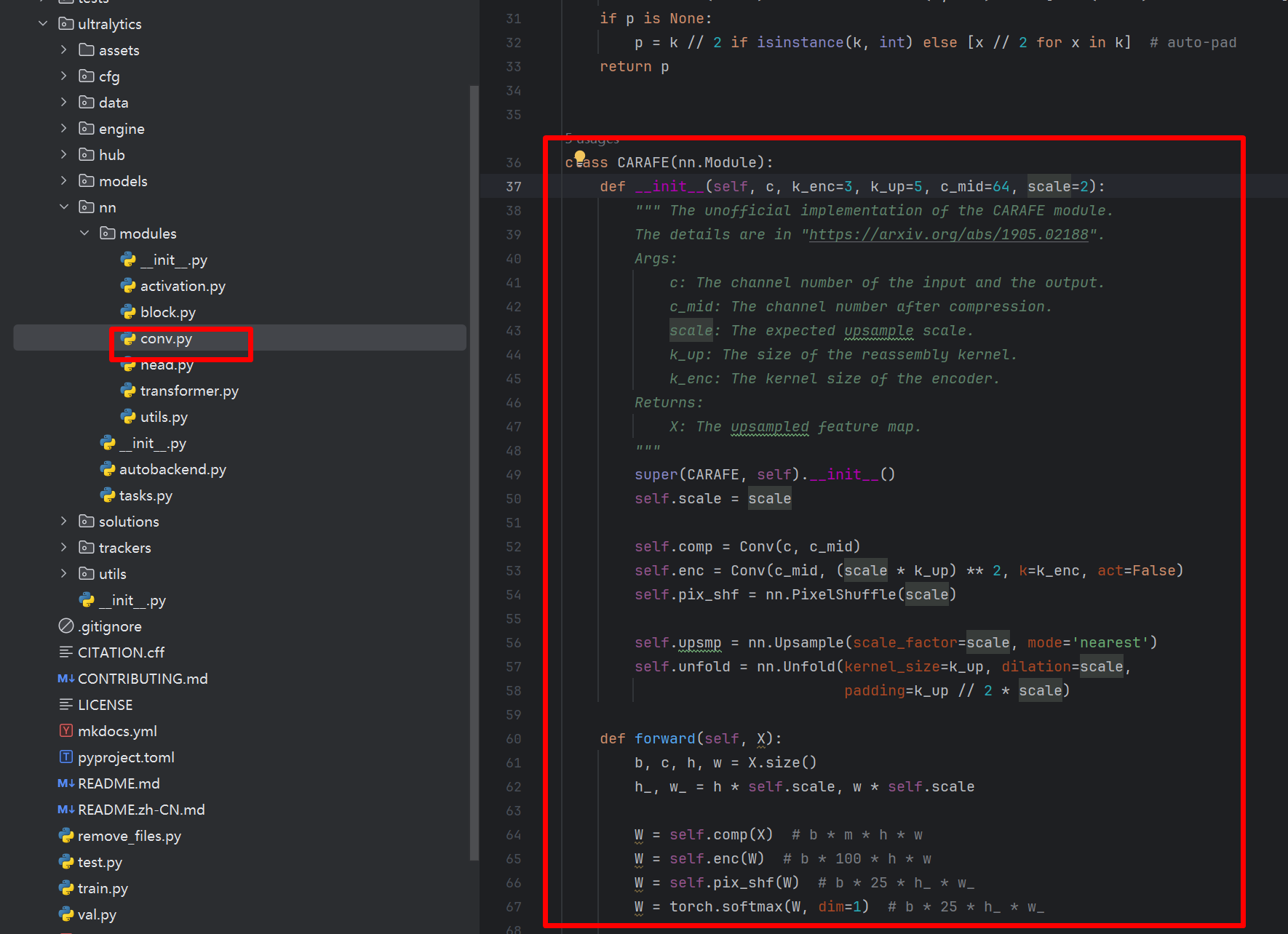Image resolution: width=1288 pixels, height=934 pixels.
Task: Click line number 60 in gutter
Action: click(514, 738)
